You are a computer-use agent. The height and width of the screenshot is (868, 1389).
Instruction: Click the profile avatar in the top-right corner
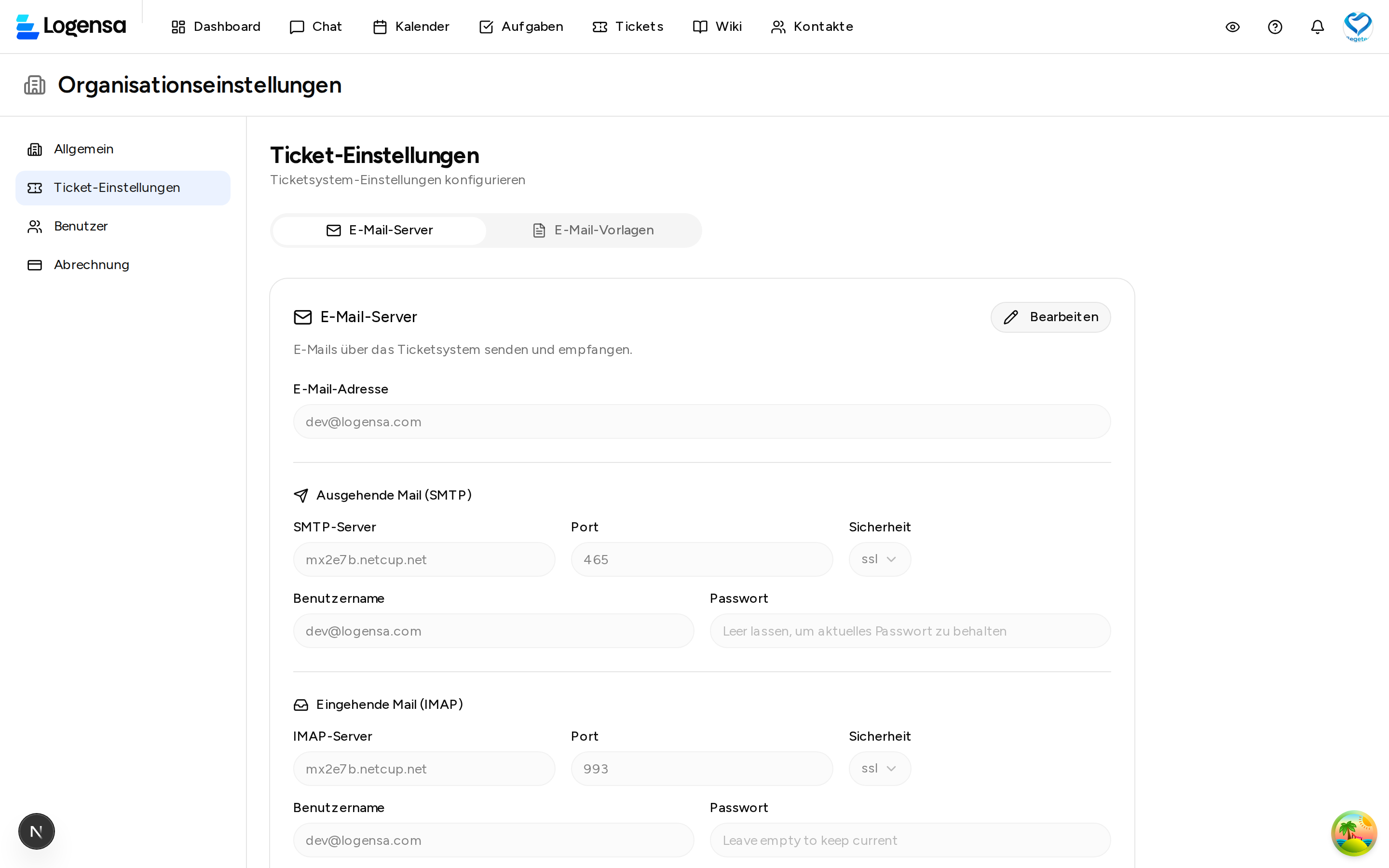tap(1358, 27)
